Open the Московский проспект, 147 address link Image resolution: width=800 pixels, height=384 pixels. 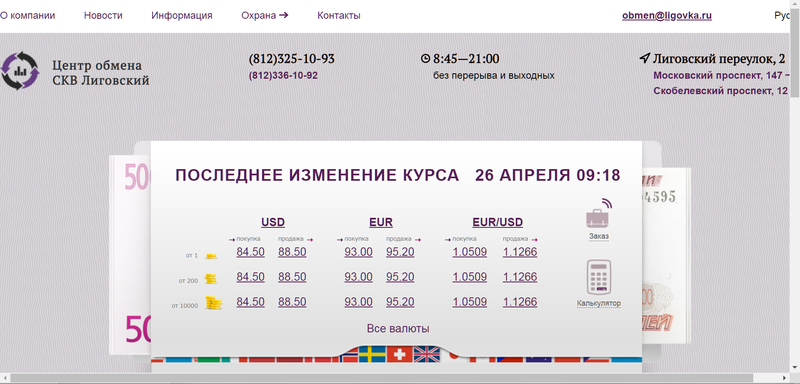721,75
